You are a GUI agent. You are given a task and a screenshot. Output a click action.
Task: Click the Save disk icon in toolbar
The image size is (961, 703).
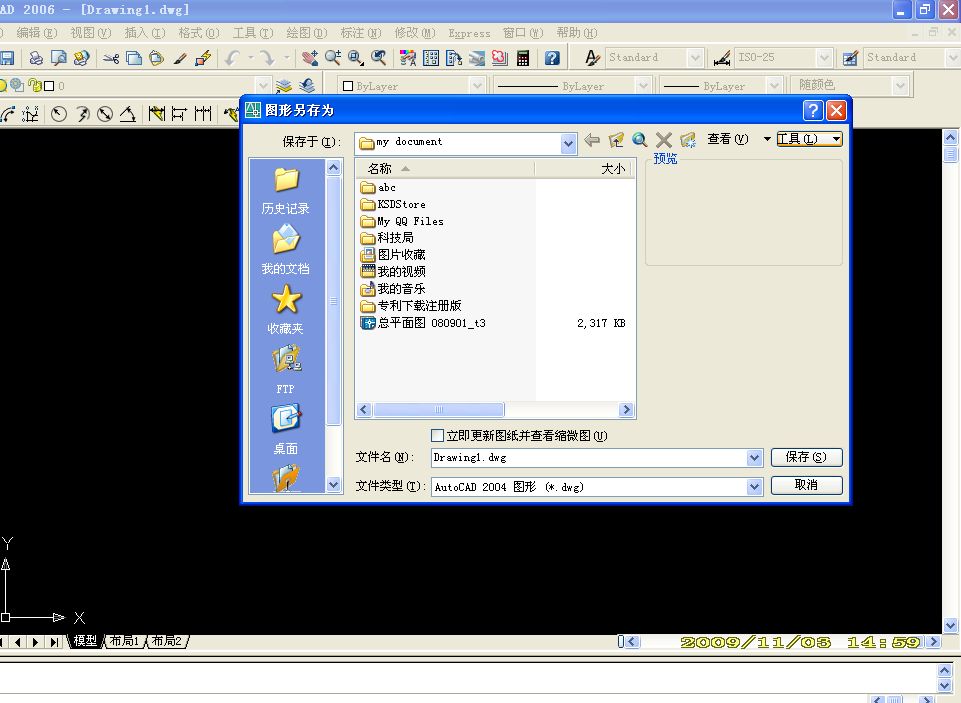[x=7, y=58]
